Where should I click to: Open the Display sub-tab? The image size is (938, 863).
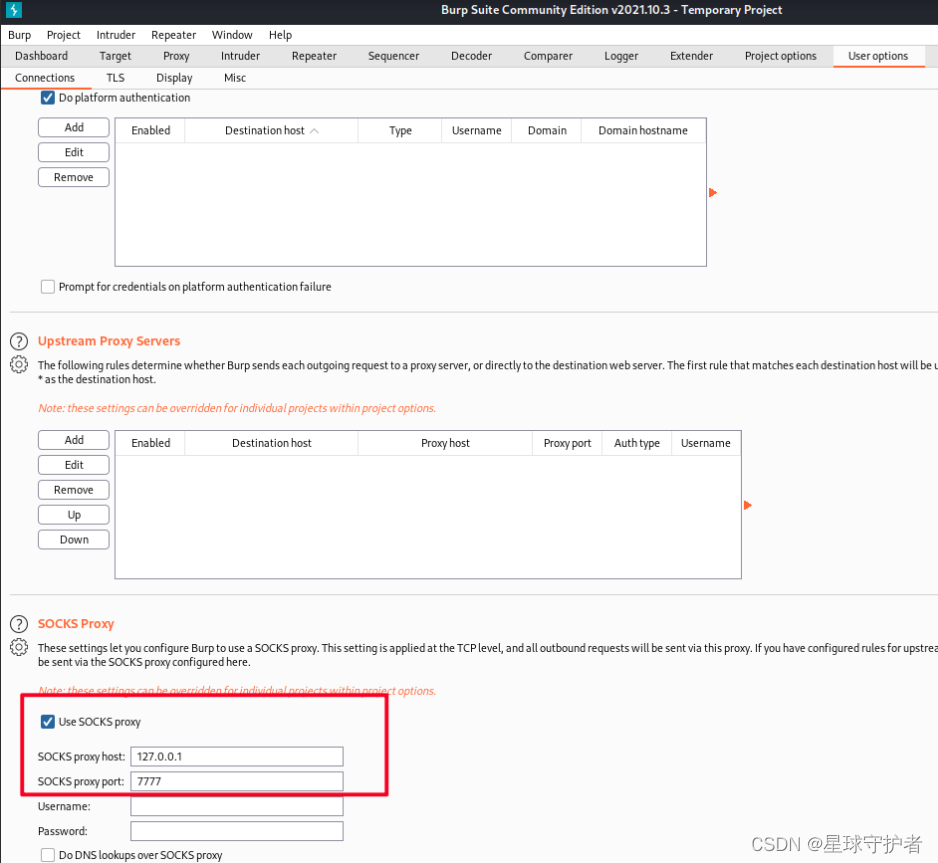(174, 78)
